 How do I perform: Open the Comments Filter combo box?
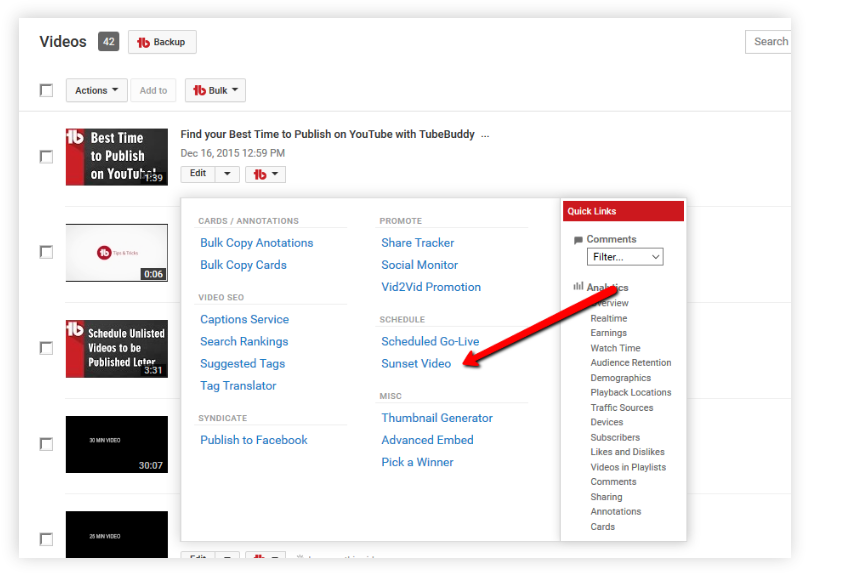625,257
